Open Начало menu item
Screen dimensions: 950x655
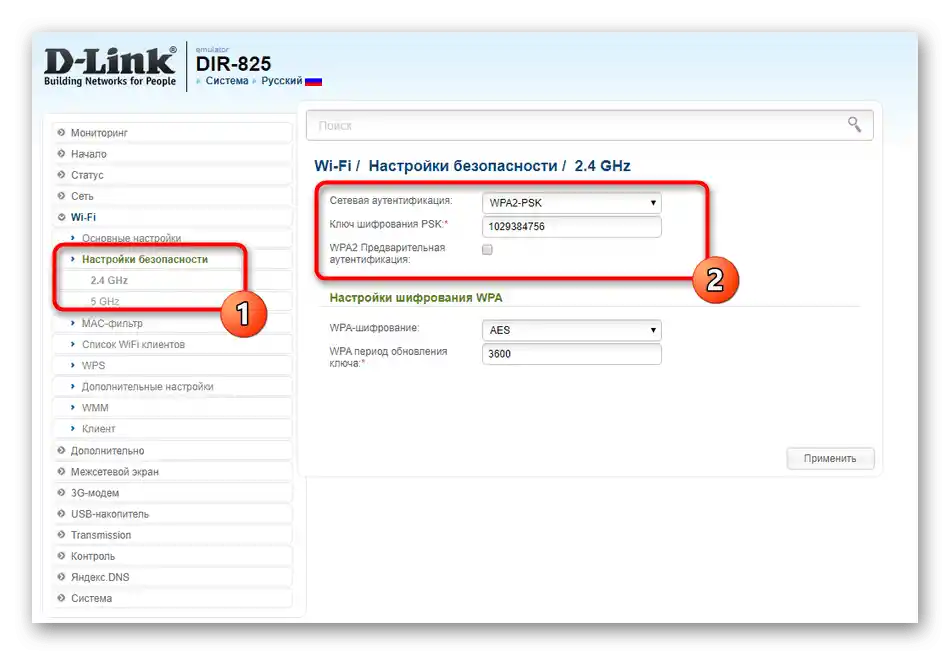point(88,153)
